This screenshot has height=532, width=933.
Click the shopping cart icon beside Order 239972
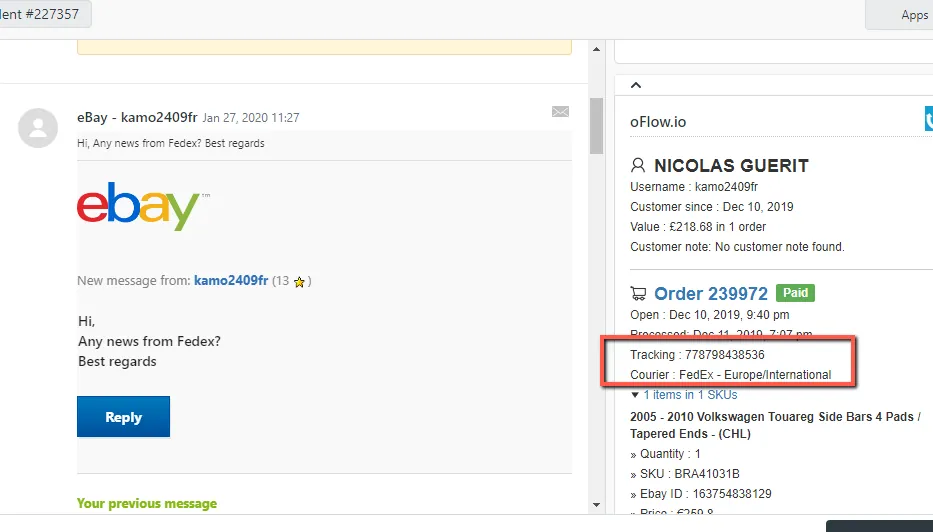point(638,293)
